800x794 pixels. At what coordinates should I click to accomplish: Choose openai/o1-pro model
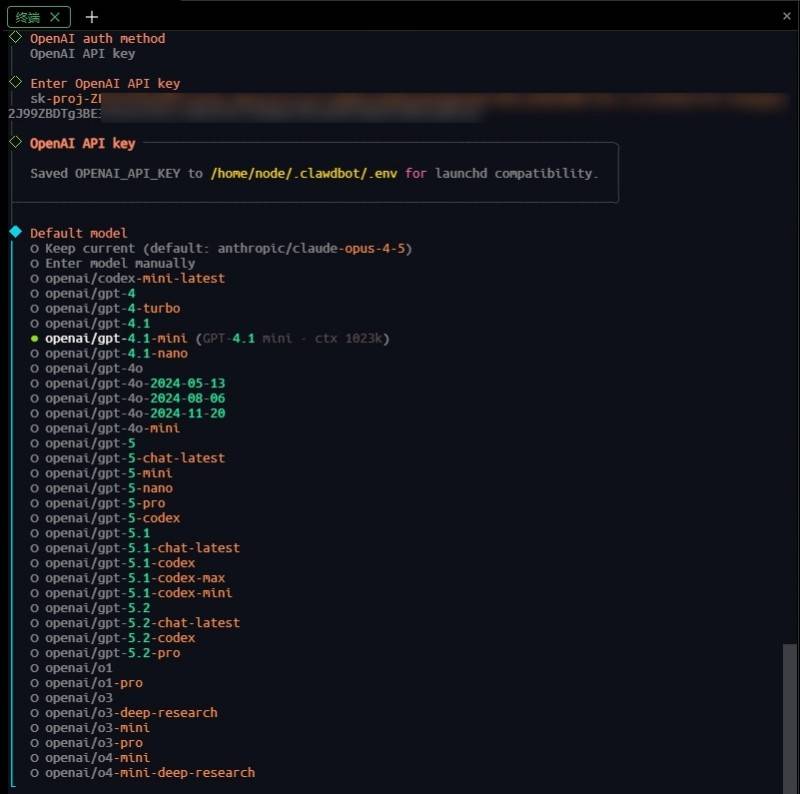pyautogui.click(x=87, y=683)
